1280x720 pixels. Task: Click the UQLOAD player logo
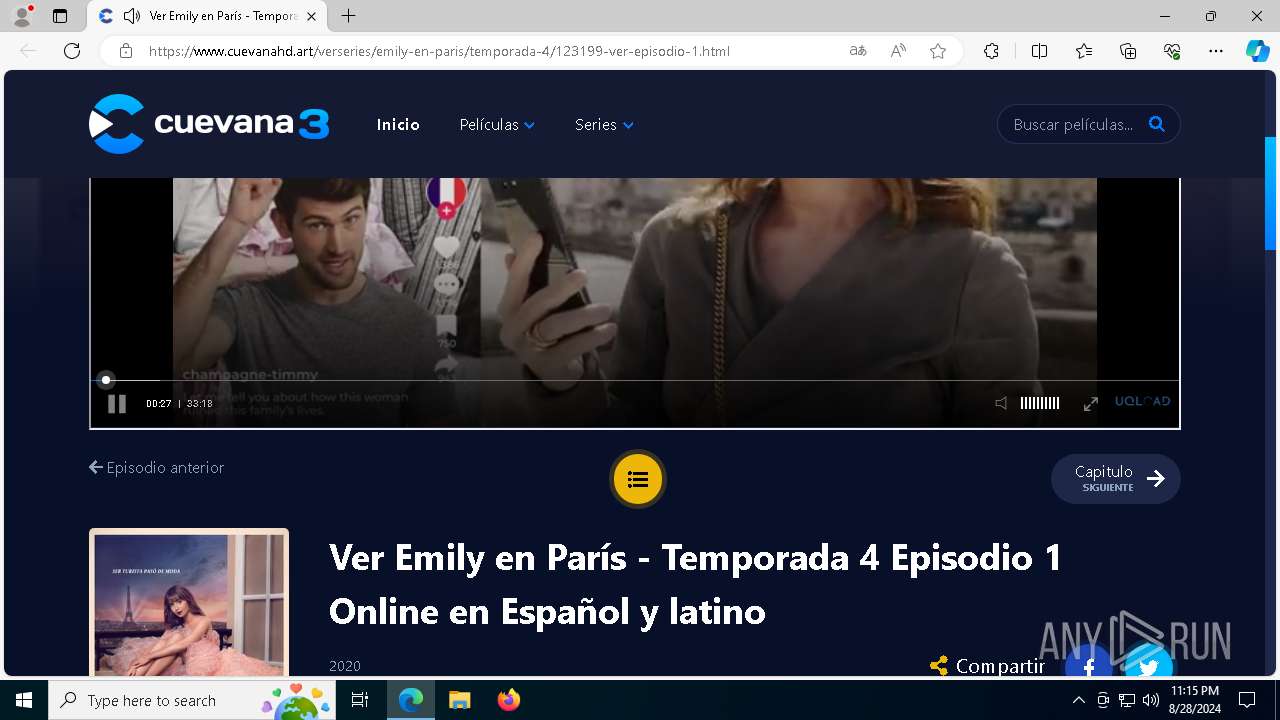[1143, 401]
